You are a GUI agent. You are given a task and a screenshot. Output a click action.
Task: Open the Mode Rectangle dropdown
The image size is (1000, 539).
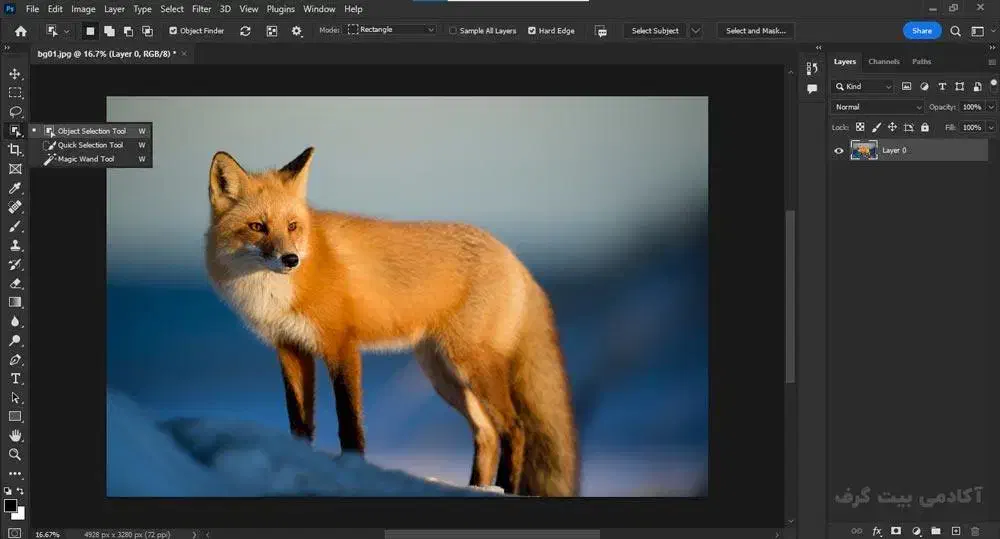click(x=391, y=30)
